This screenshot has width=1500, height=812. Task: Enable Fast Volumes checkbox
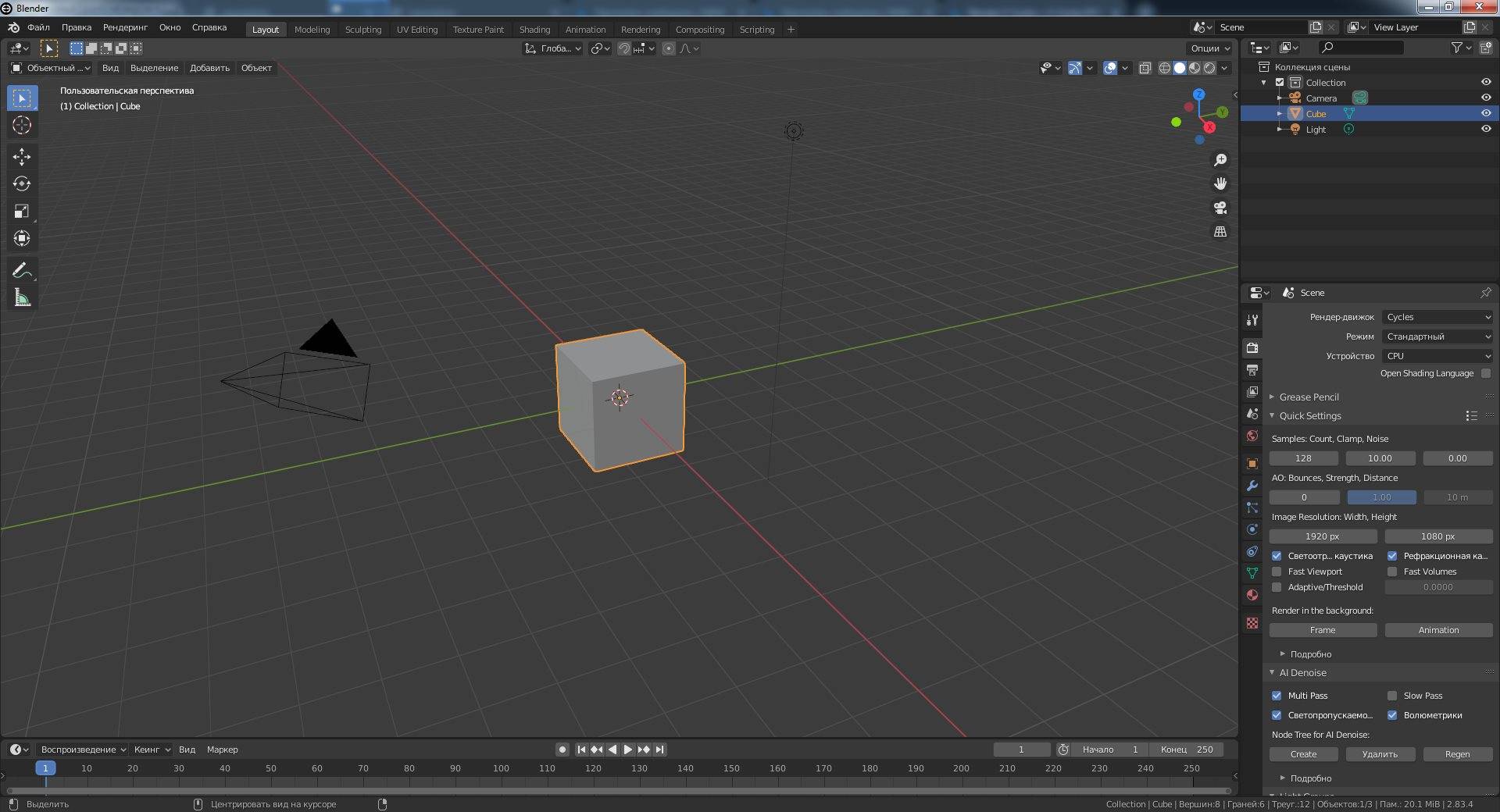(1392, 572)
